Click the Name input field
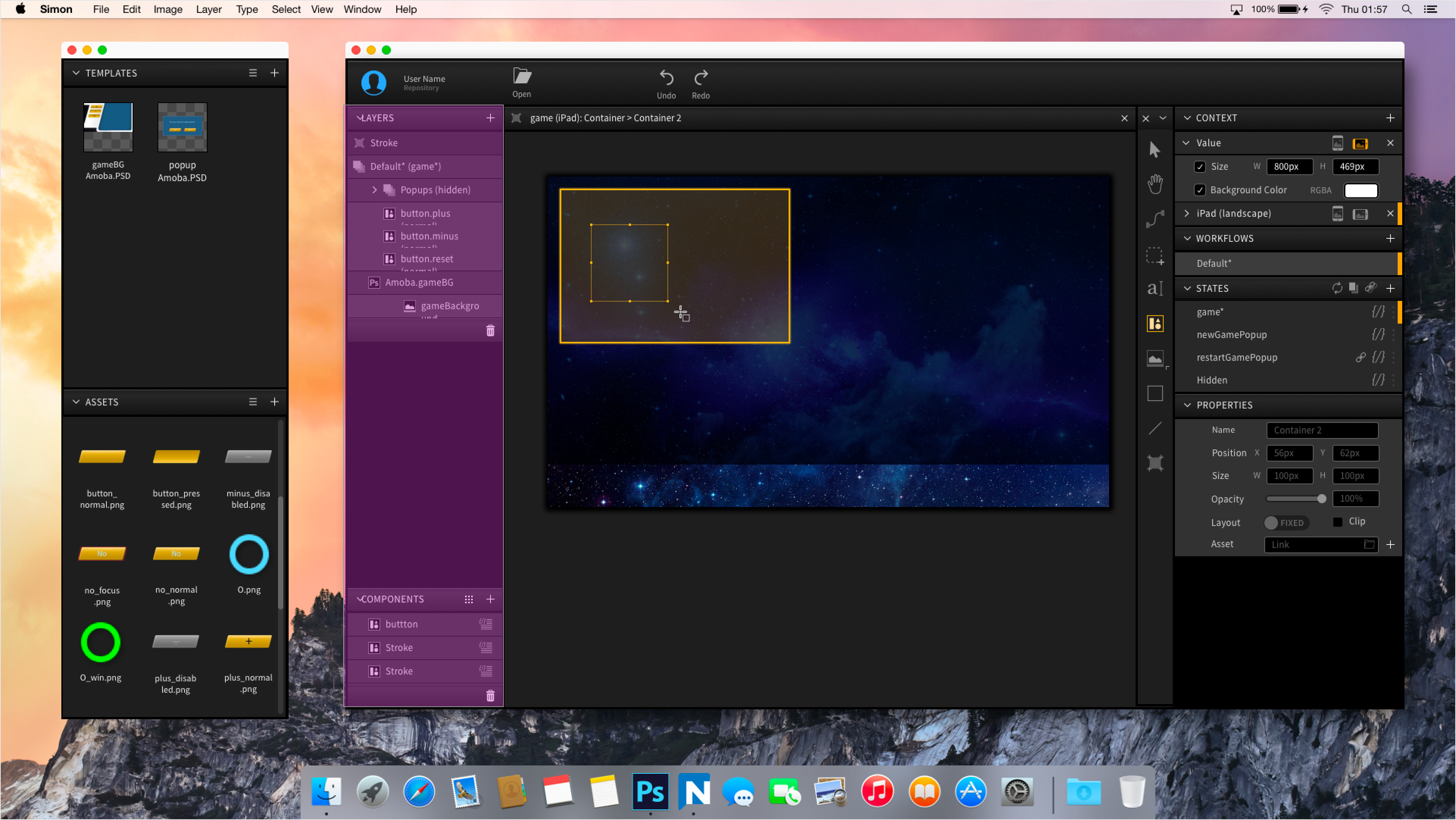The image size is (1456, 820). [1322, 430]
